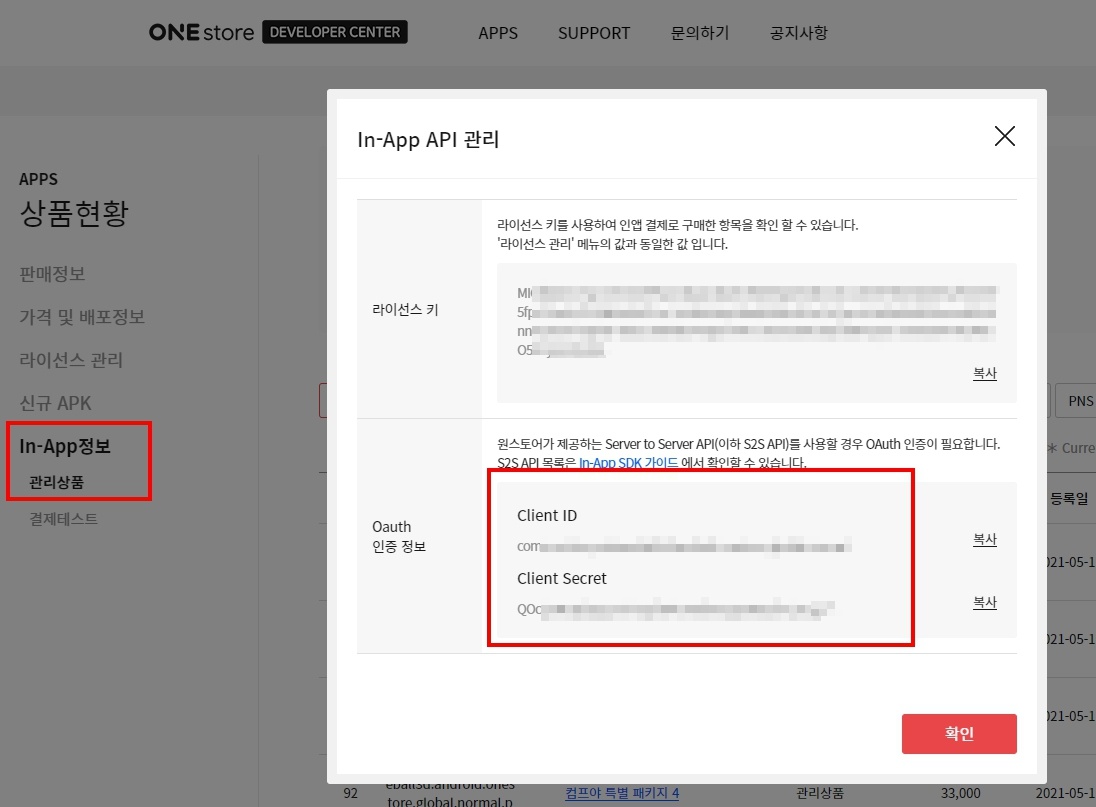This screenshot has width=1096, height=807.
Task: Select 가격 및 배포정보 in the sidebar
Action: pos(82,317)
